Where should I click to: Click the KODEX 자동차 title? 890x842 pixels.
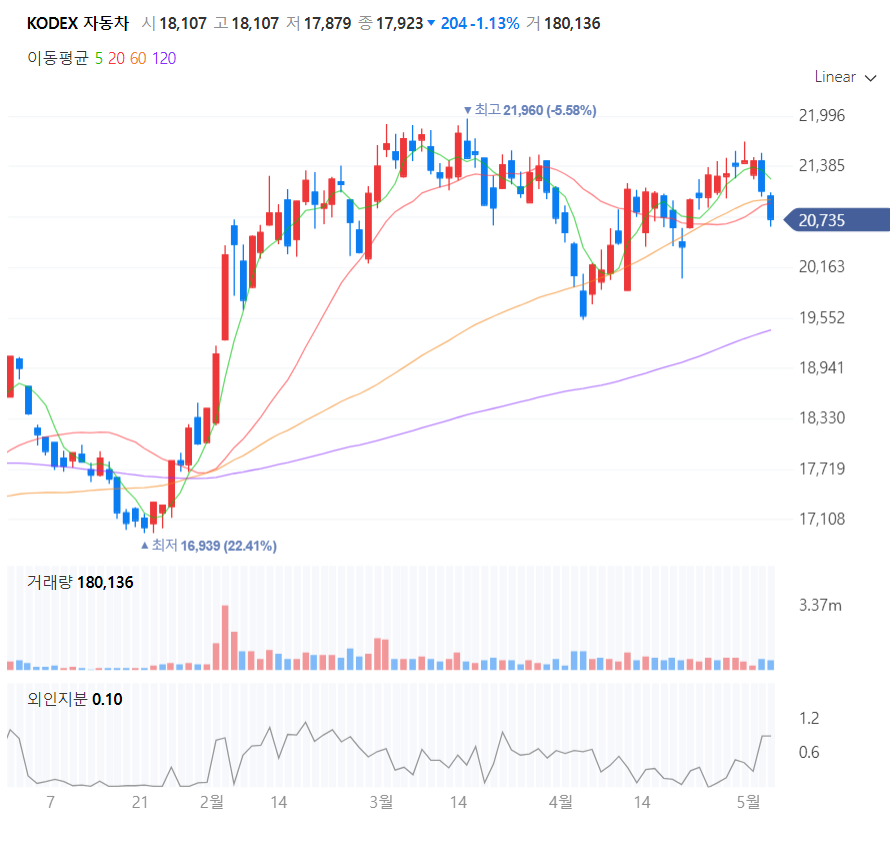pos(78,23)
